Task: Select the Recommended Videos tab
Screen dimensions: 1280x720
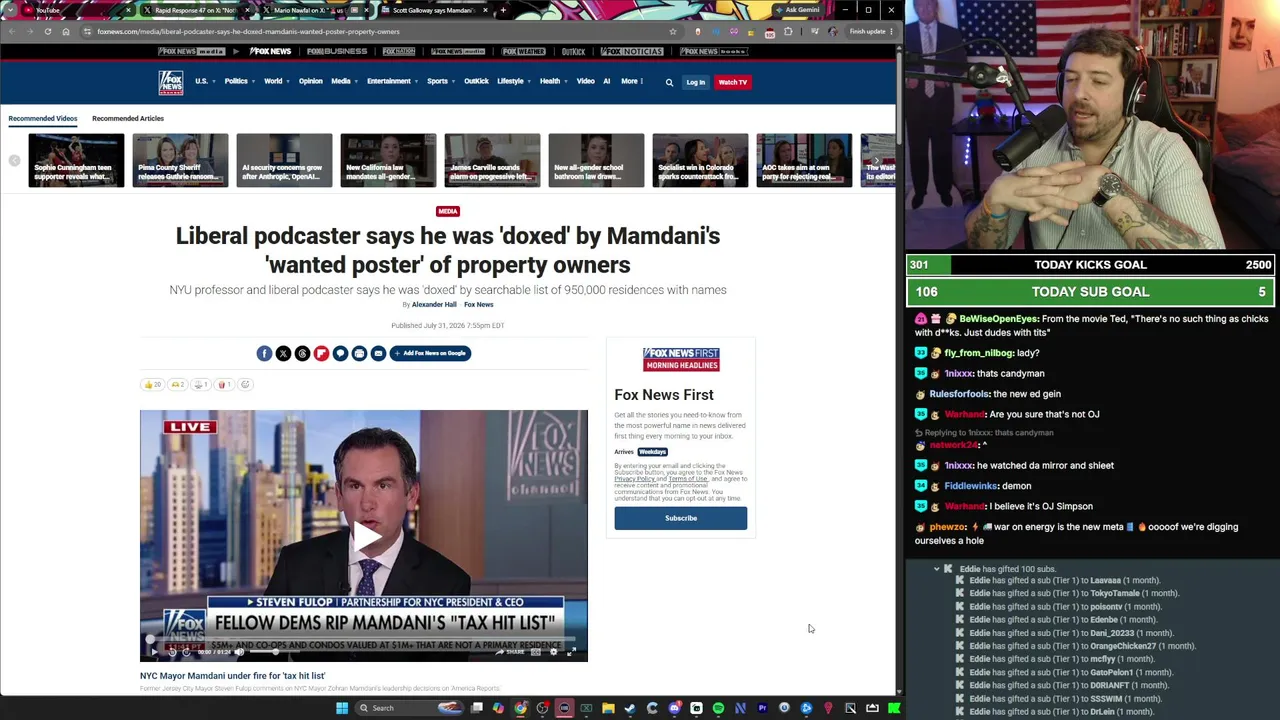Action: click(43, 118)
